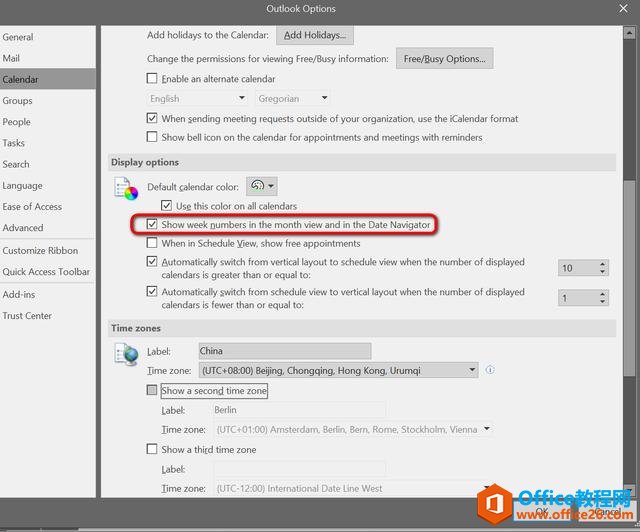Enable Show a third time zone

(x=152, y=449)
